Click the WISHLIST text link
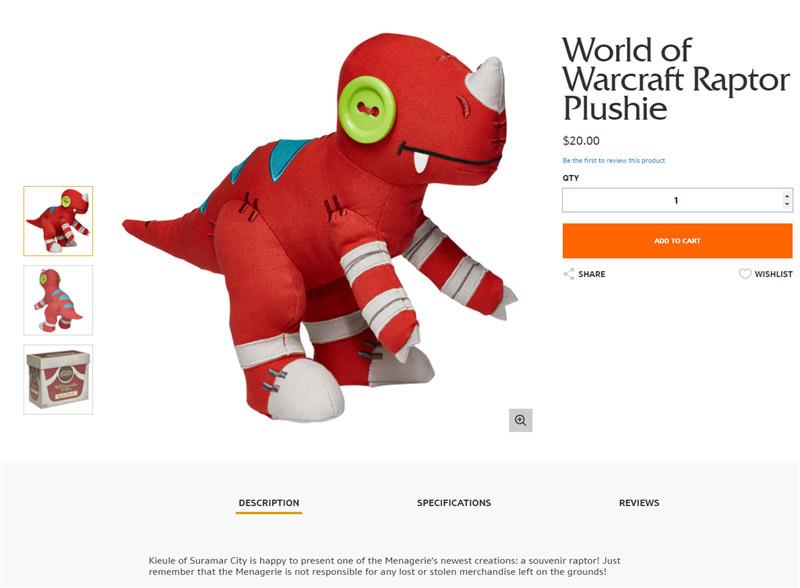The width and height of the screenshot is (800, 588). coord(773,274)
